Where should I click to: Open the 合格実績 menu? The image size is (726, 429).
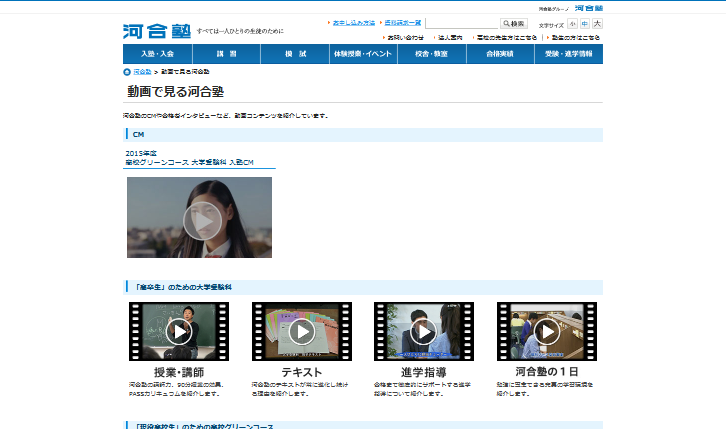pyautogui.click(x=500, y=54)
